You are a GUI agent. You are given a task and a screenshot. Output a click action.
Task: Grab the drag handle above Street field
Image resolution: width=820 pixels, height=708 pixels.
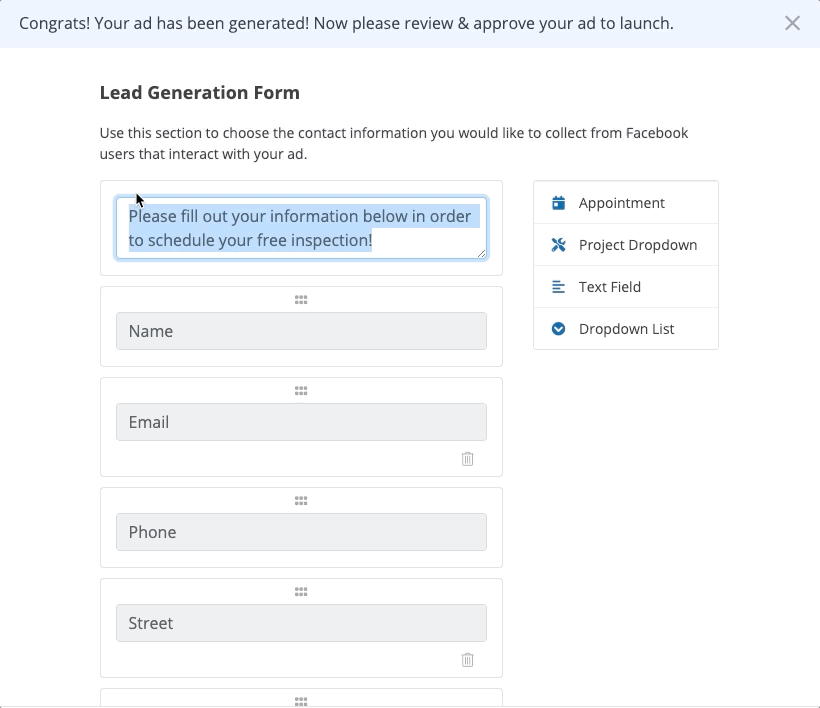tap(301, 591)
